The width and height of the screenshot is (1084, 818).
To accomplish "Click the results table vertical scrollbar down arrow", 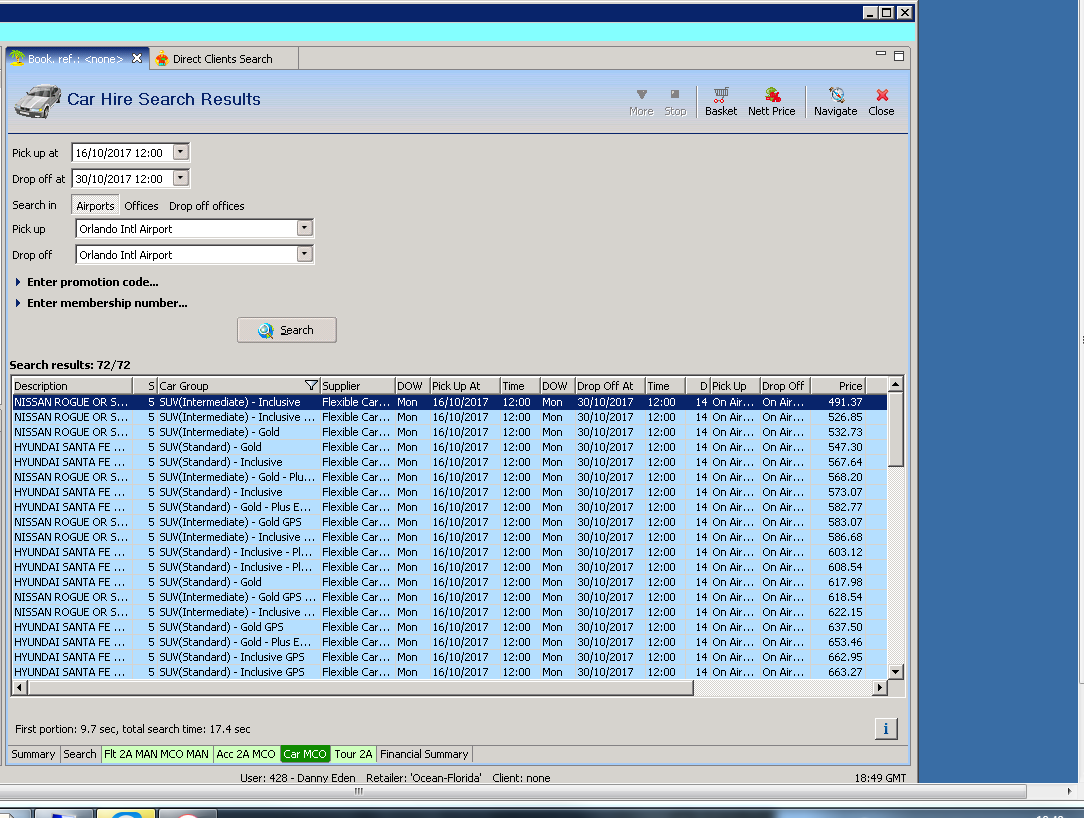I will tap(896, 672).
